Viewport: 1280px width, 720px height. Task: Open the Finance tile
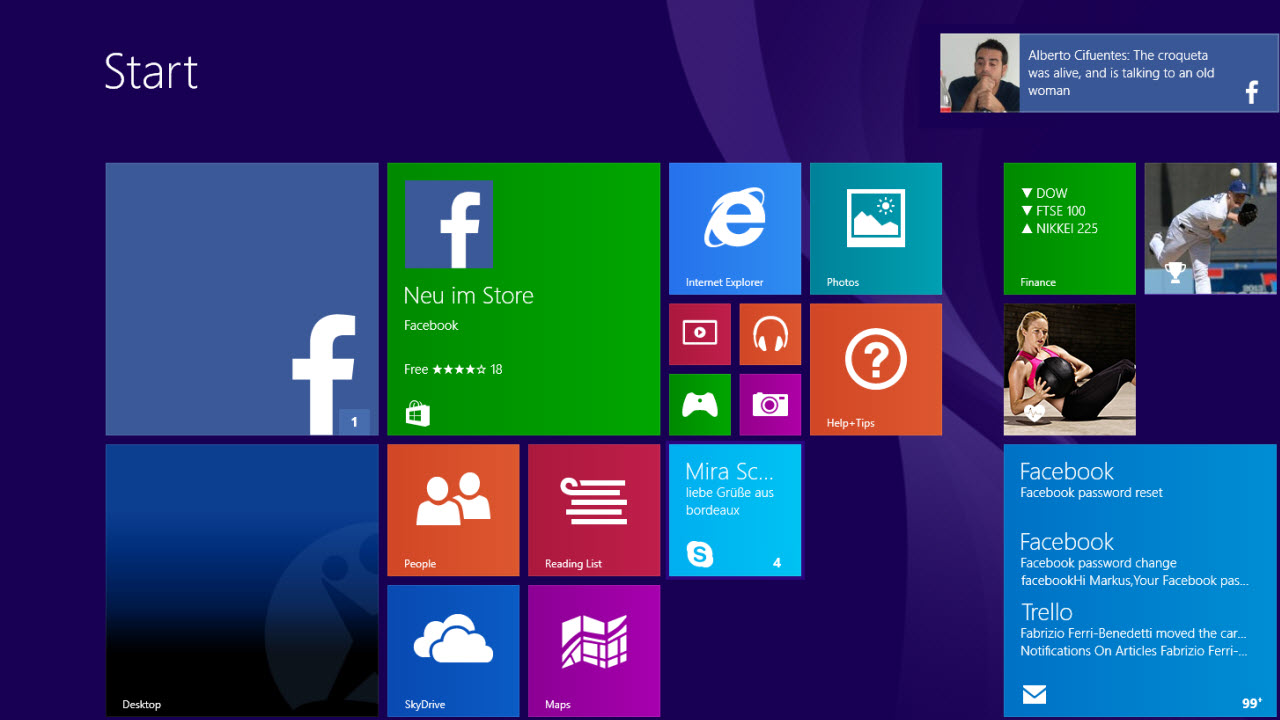click(x=1070, y=229)
